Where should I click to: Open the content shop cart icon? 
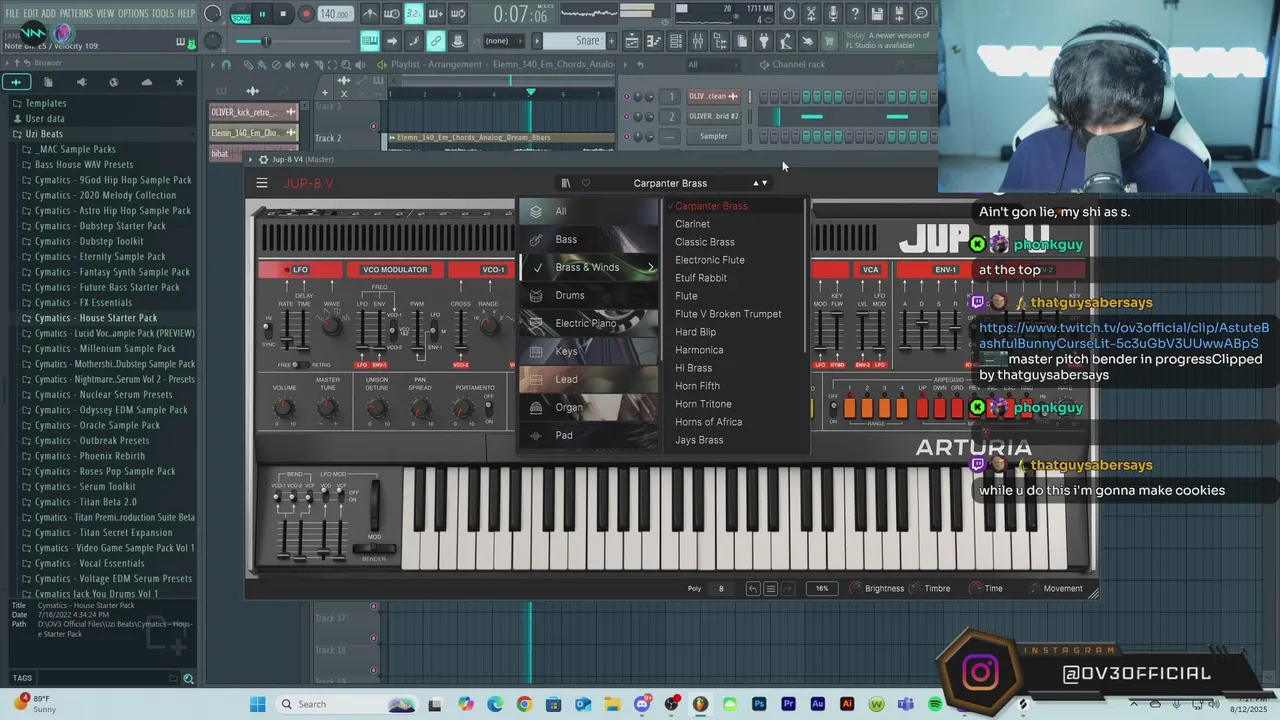828,41
